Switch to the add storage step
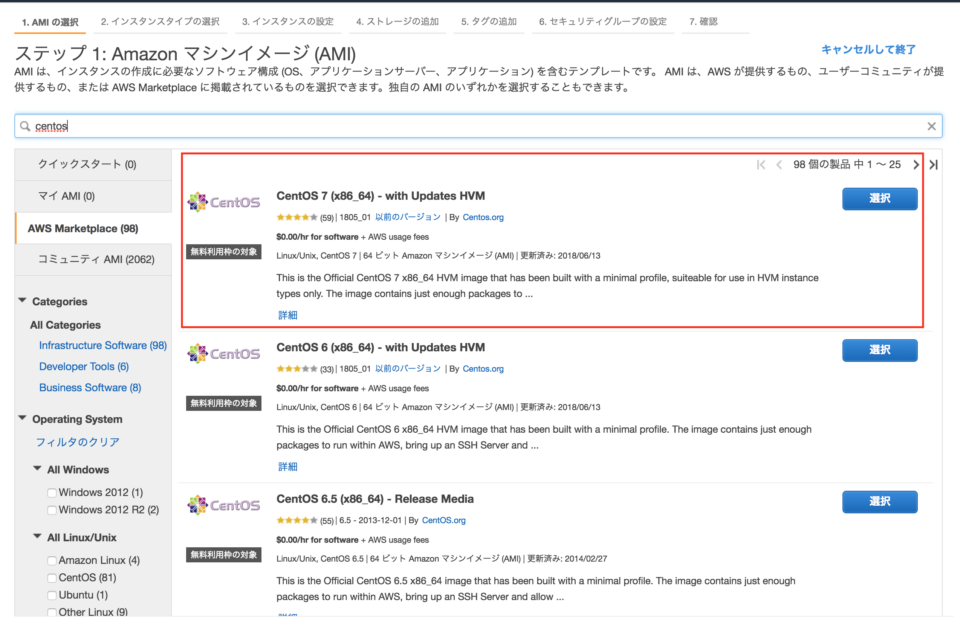Image resolution: width=960 pixels, height=637 pixels. 397,22
